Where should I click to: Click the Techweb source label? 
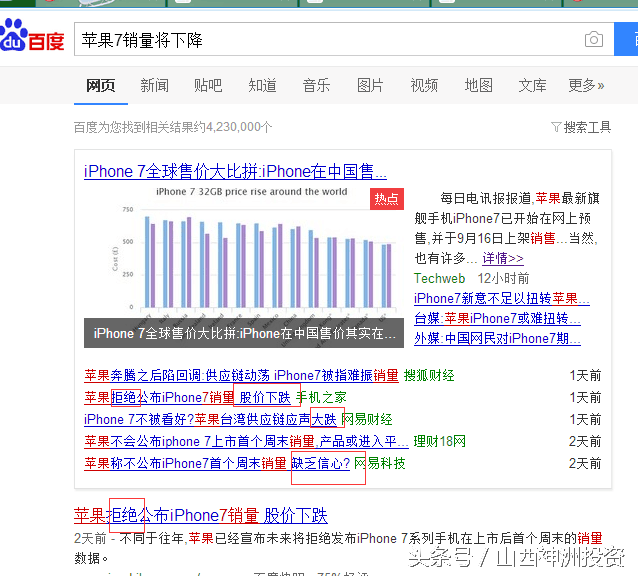[439, 278]
